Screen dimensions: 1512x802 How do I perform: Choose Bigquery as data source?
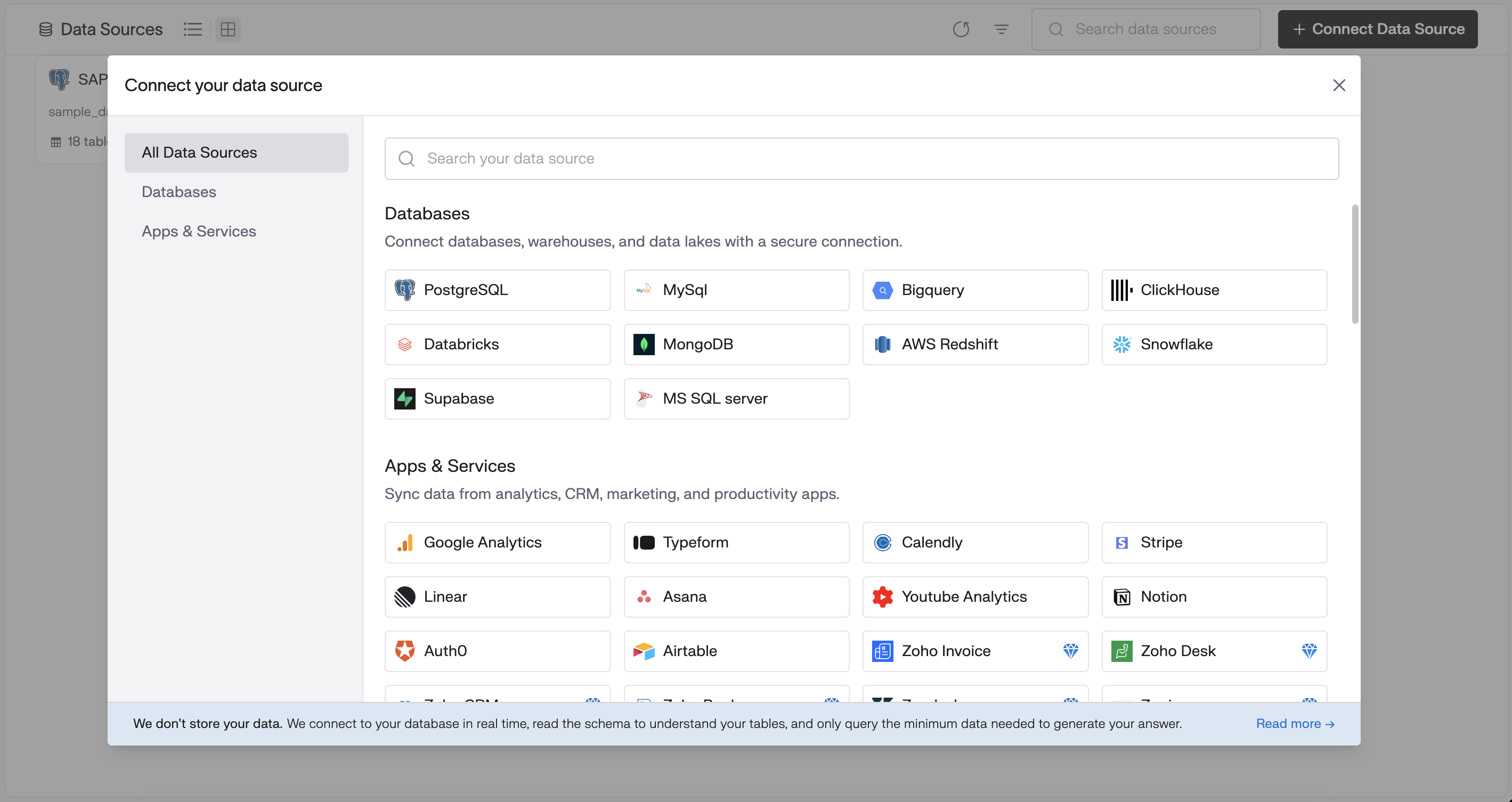click(975, 290)
